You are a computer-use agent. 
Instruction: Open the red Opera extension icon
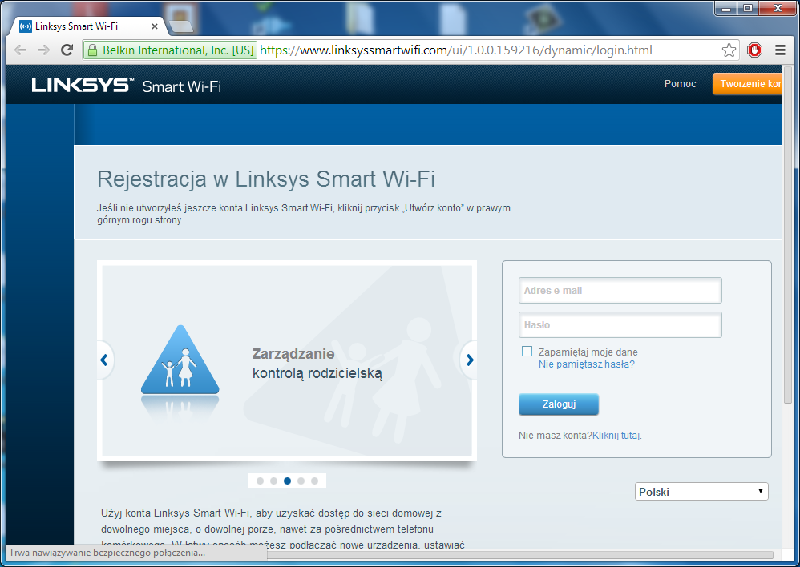click(x=754, y=50)
